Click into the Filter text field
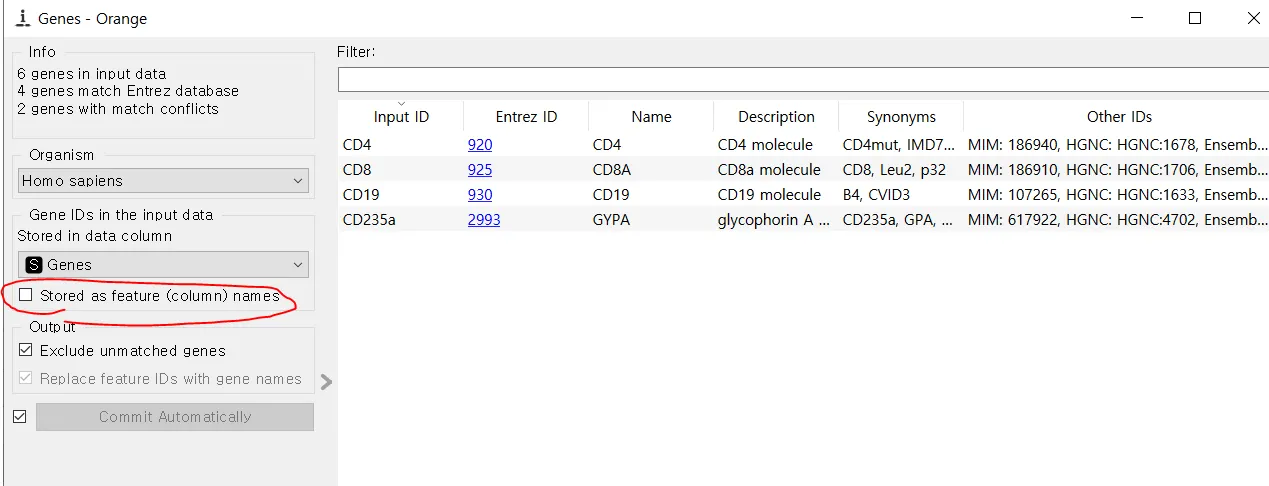 800,80
